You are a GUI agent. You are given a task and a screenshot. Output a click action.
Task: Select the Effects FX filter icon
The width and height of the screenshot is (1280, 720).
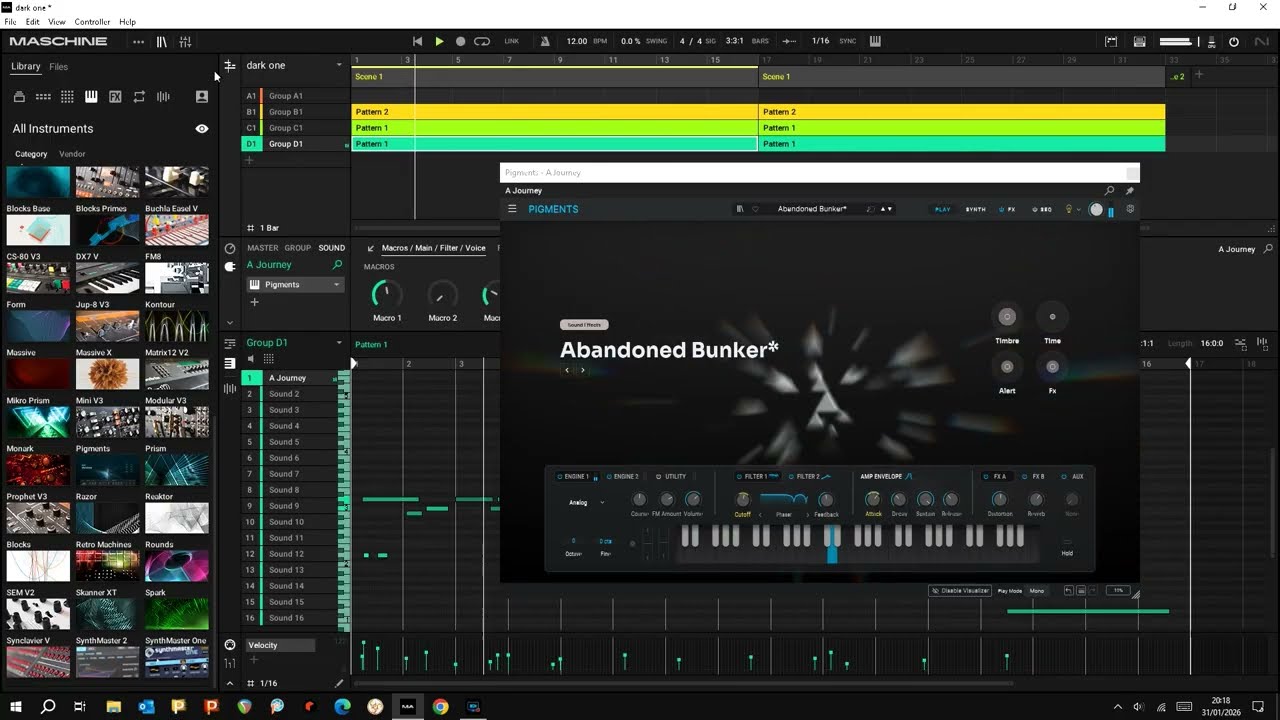(115, 97)
